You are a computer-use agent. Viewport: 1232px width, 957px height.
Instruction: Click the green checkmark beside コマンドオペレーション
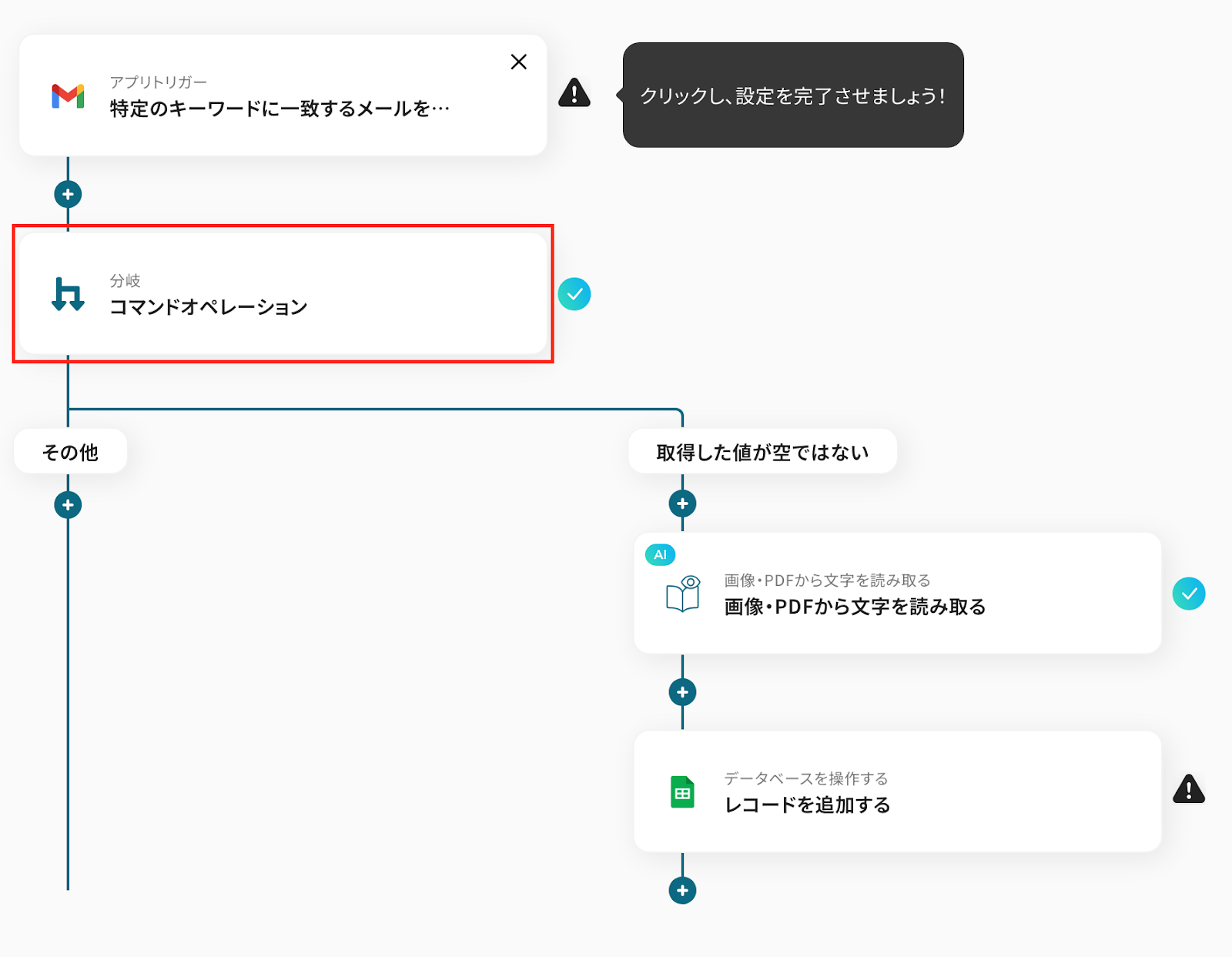(574, 294)
